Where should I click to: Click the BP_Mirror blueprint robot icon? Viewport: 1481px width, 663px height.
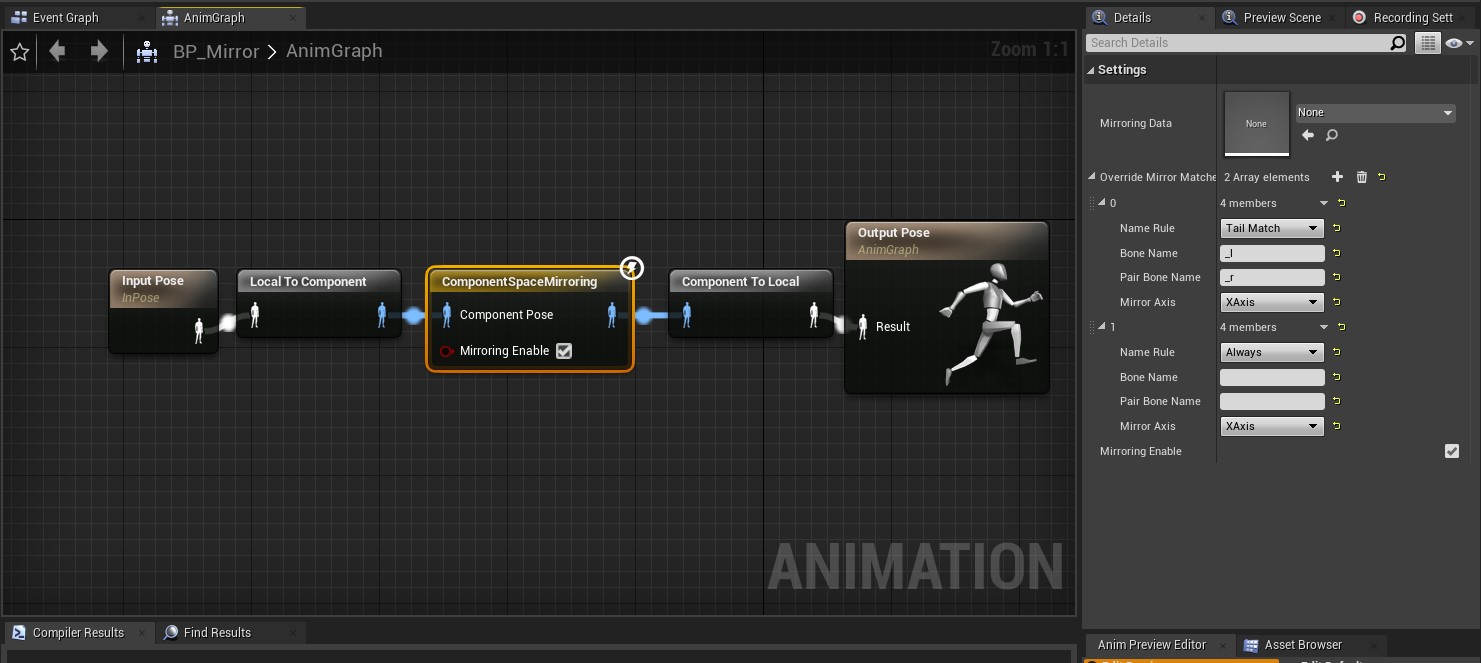point(147,51)
